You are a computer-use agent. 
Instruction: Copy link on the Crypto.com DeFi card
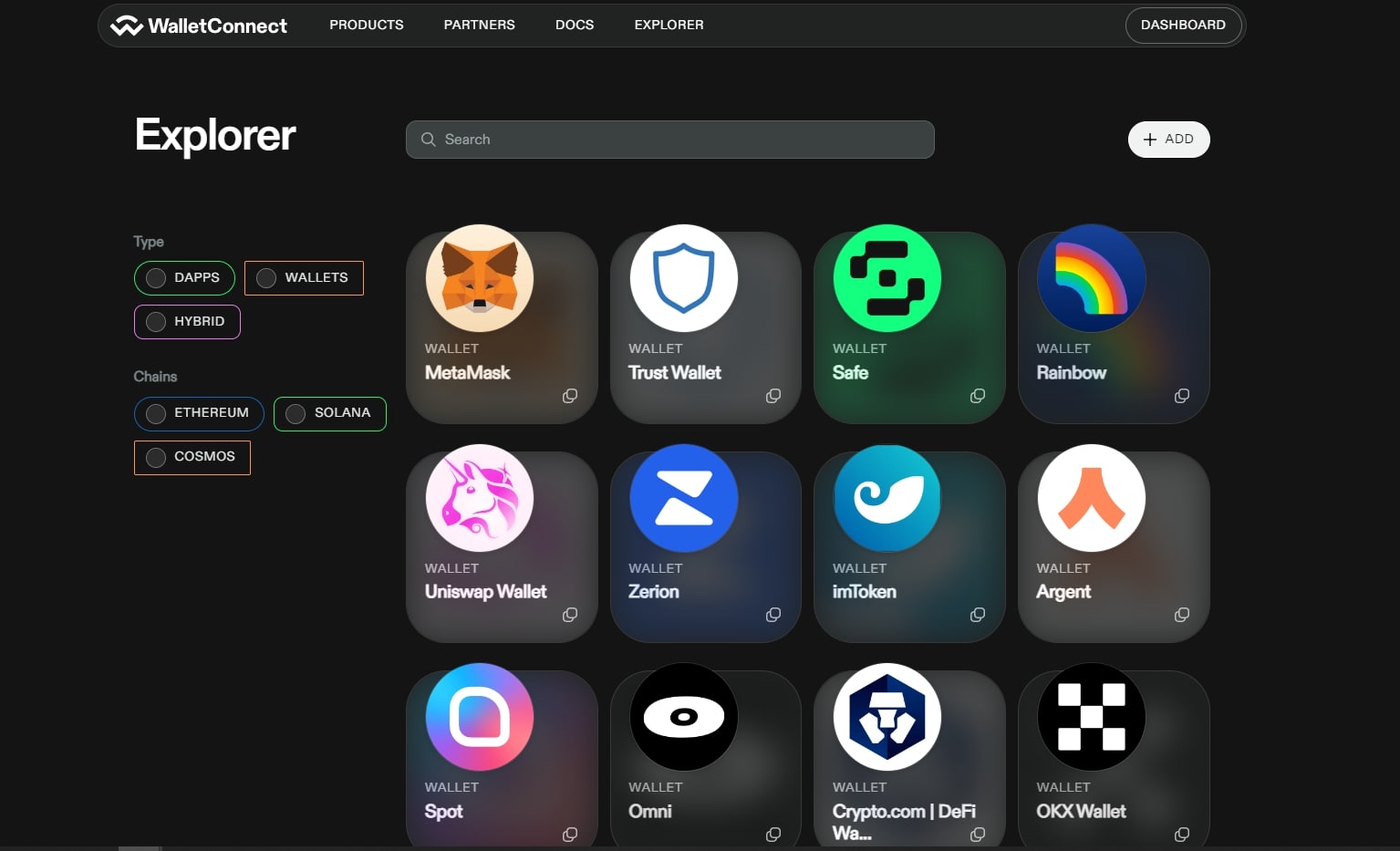point(978,835)
